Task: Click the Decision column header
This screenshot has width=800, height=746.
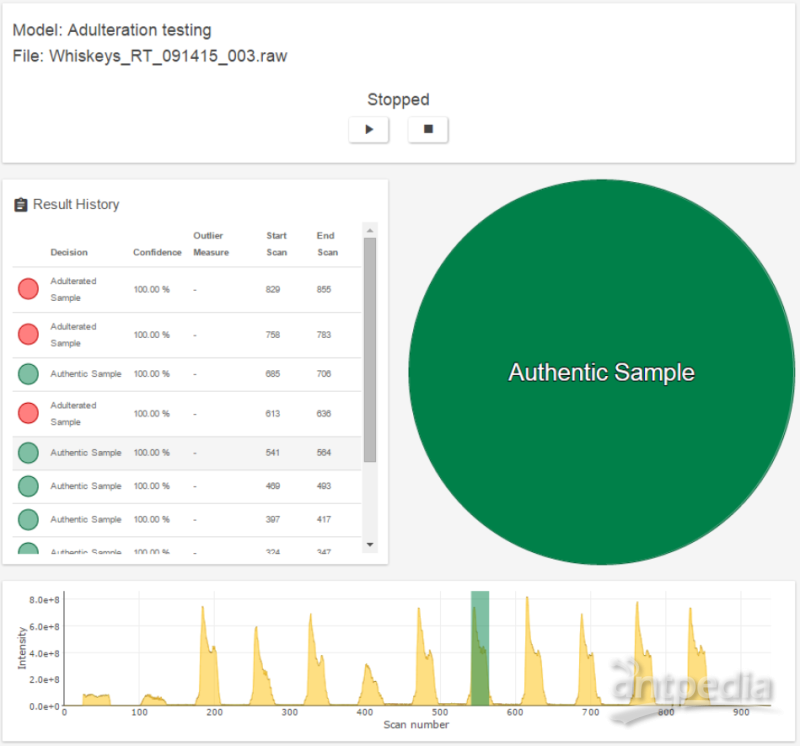Action: click(69, 252)
